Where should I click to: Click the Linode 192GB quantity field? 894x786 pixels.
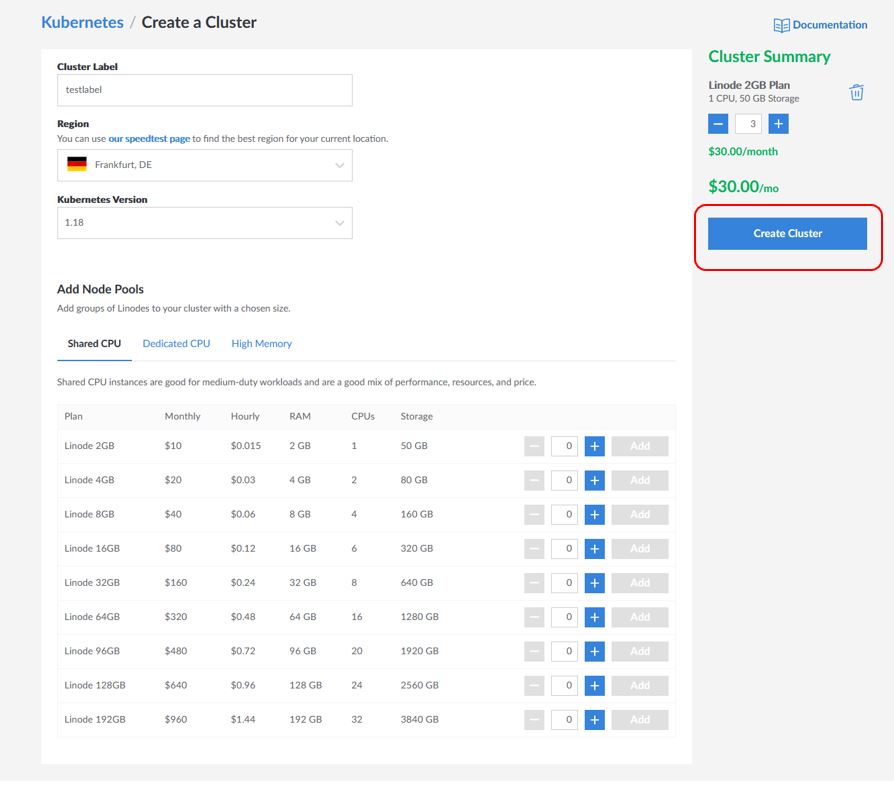tap(564, 720)
